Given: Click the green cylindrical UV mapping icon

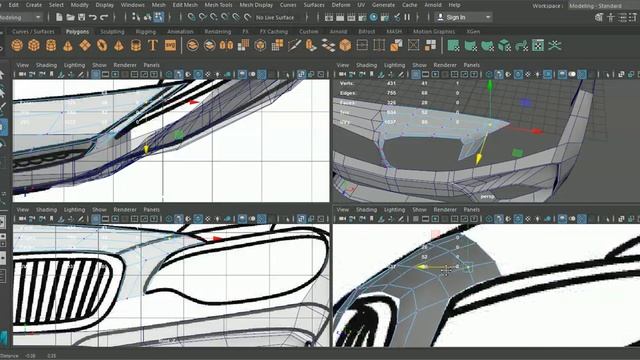Looking at the screenshot, I should tap(470, 45).
